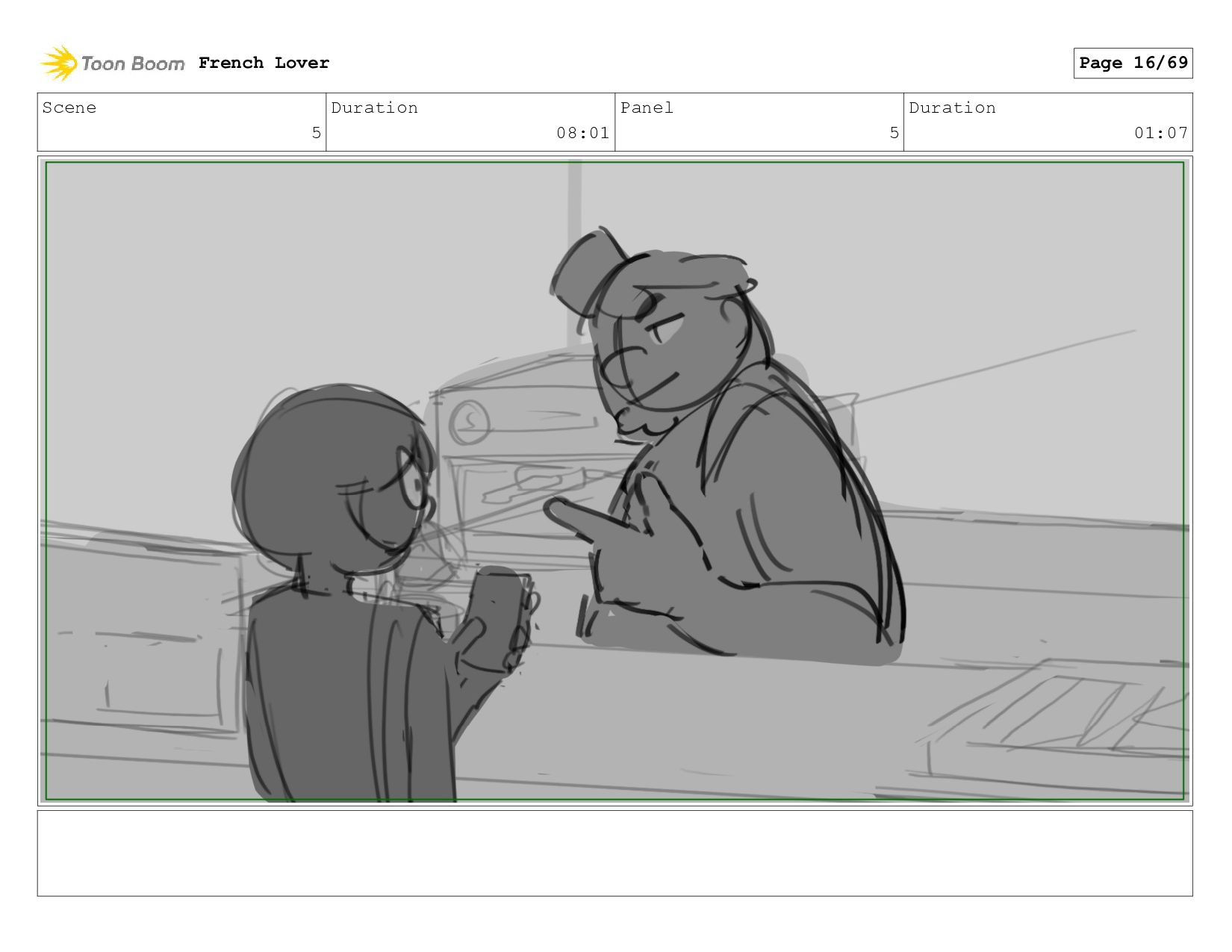Image resolution: width=1232 pixels, height=952 pixels.
Task: Click the 'Toon Boom' brand text
Action: coord(133,63)
